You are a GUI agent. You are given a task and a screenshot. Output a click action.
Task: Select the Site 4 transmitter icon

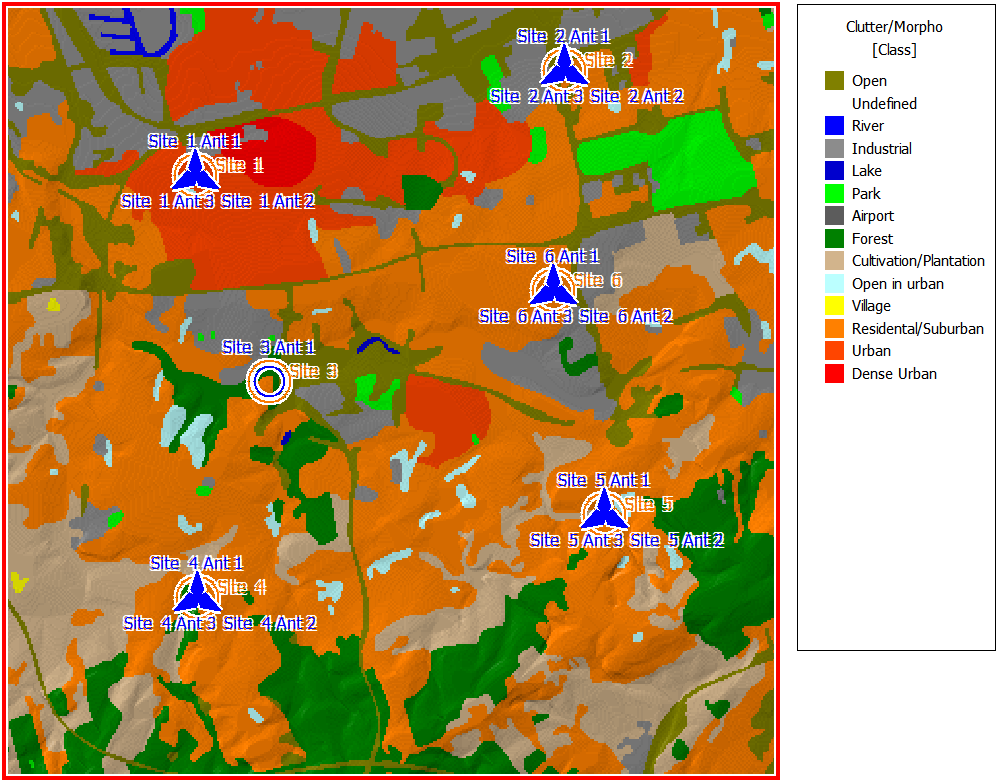pyautogui.click(x=198, y=594)
